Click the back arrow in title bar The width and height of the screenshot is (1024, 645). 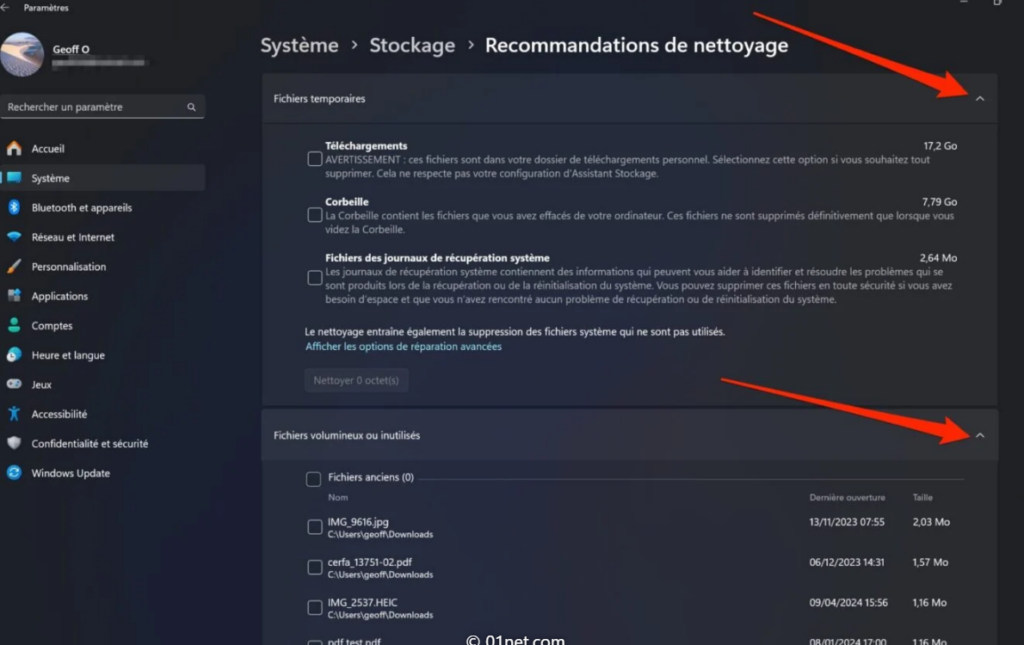point(6,8)
